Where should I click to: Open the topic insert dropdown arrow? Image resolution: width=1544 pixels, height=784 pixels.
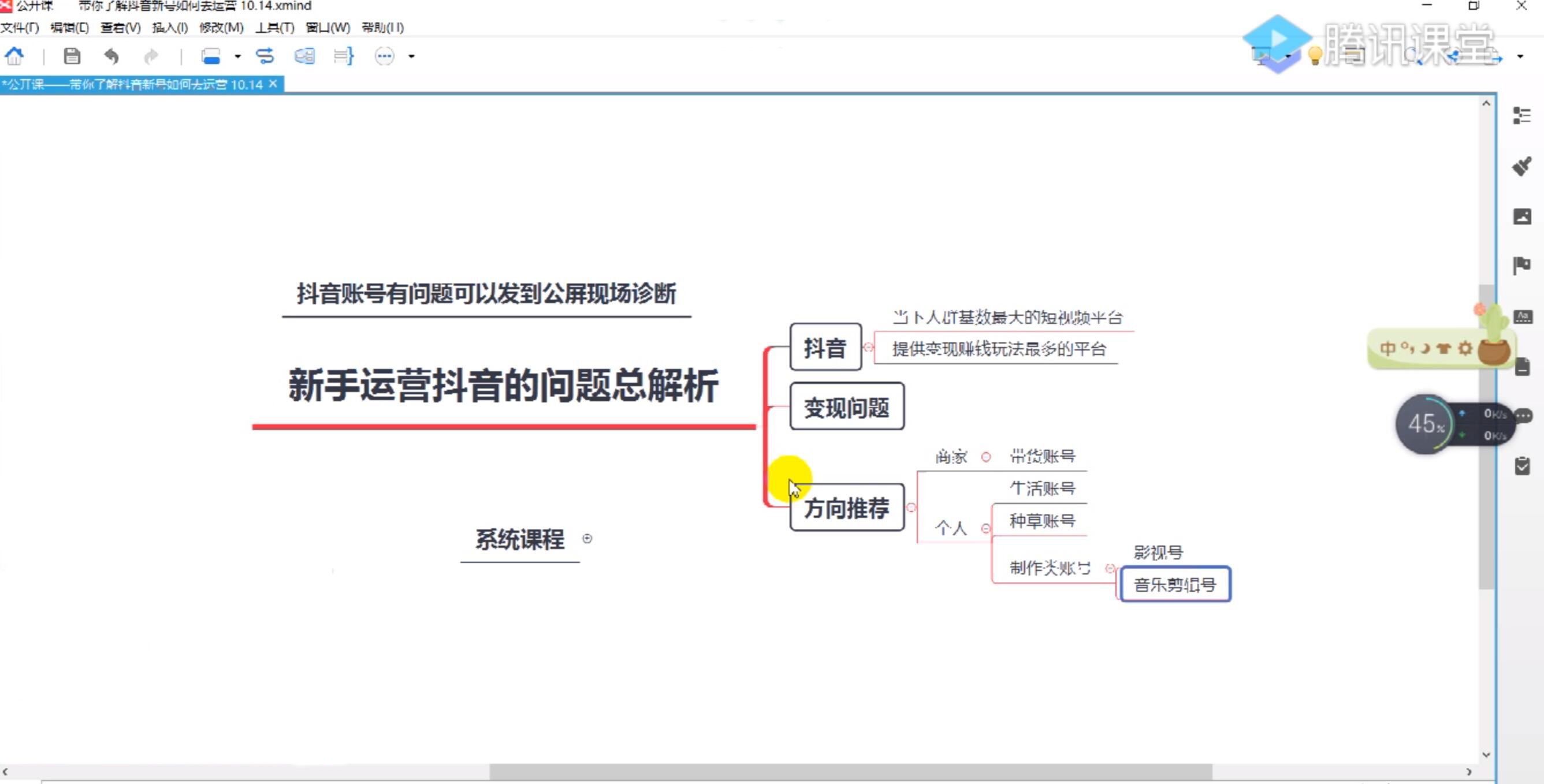click(237, 57)
